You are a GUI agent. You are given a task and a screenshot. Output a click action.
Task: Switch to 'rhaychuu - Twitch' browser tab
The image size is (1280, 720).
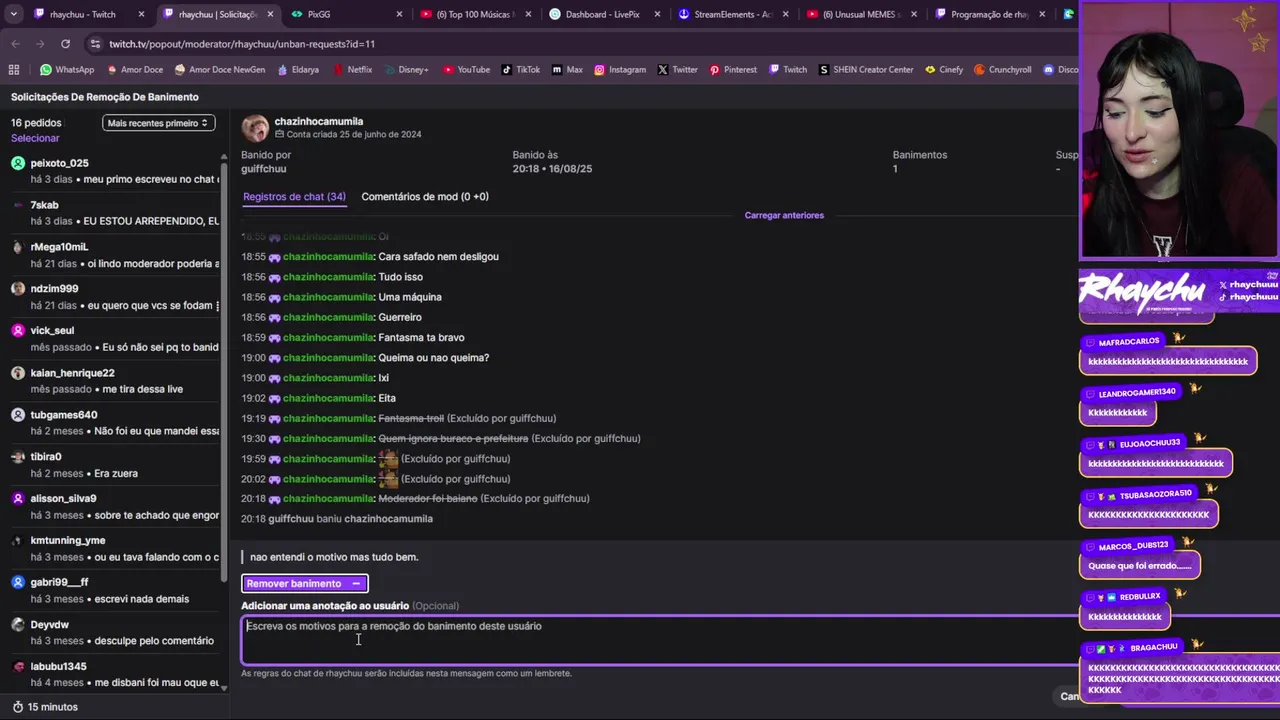pyautogui.click(x=88, y=15)
